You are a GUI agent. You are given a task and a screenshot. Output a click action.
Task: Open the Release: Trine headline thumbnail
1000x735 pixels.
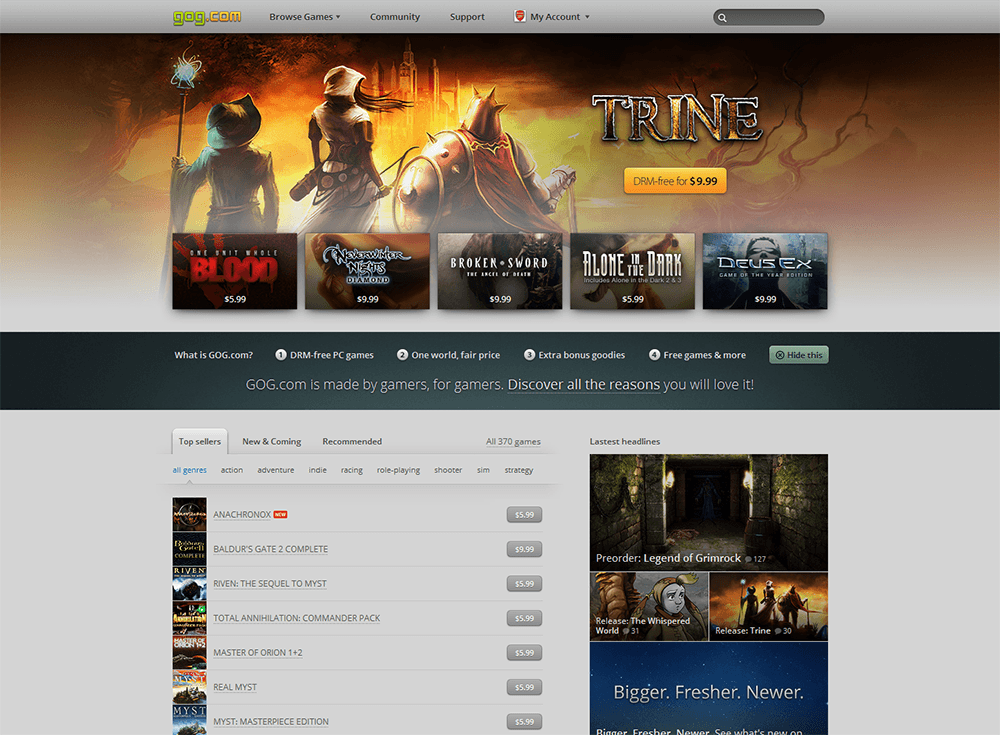(x=768, y=607)
